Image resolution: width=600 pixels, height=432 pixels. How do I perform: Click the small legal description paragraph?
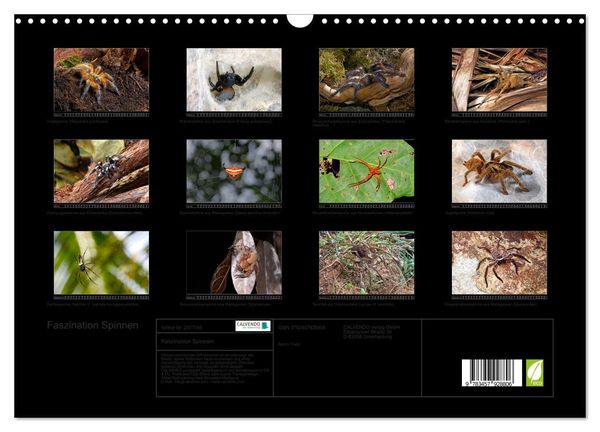215,368
